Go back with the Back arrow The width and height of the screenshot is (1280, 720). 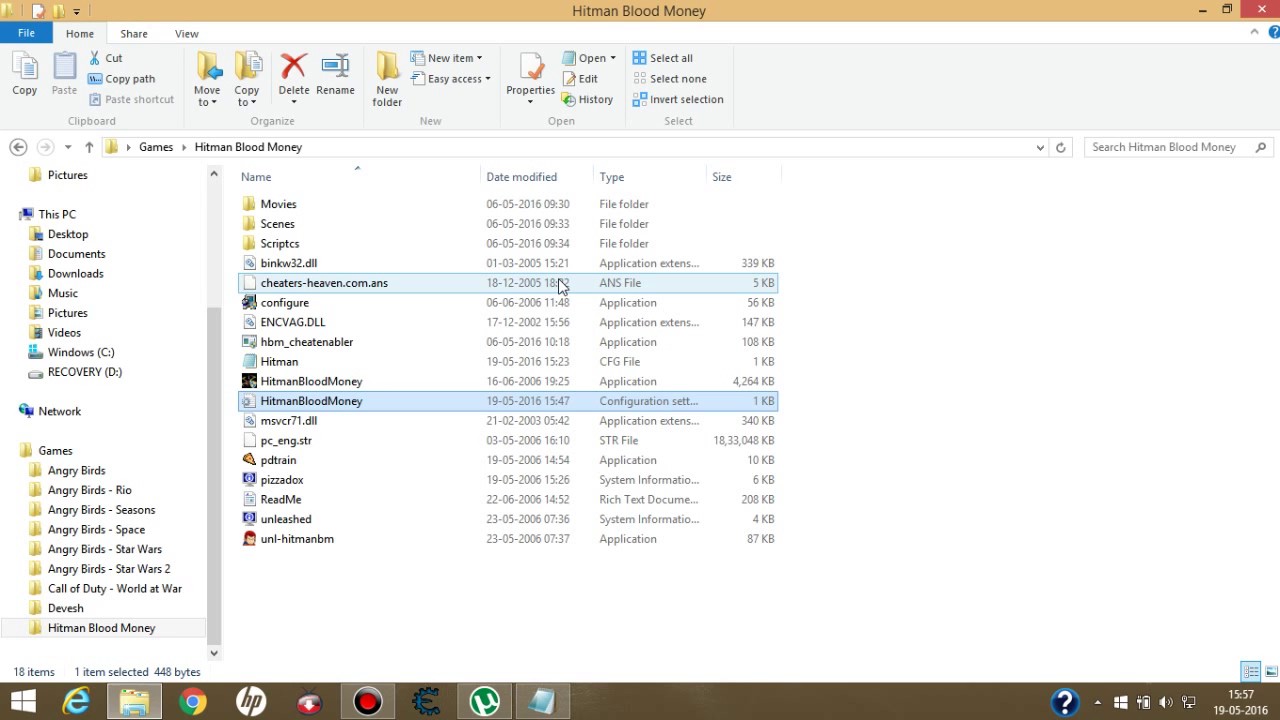pos(18,147)
